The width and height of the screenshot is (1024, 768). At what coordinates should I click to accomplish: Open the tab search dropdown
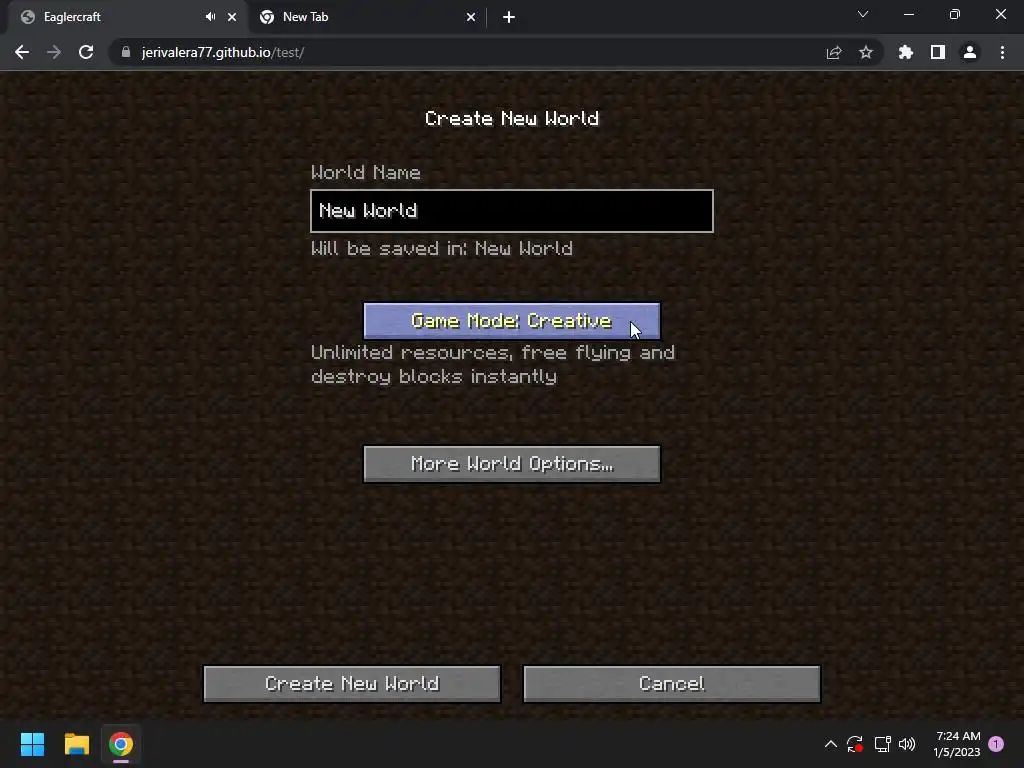[x=863, y=14]
